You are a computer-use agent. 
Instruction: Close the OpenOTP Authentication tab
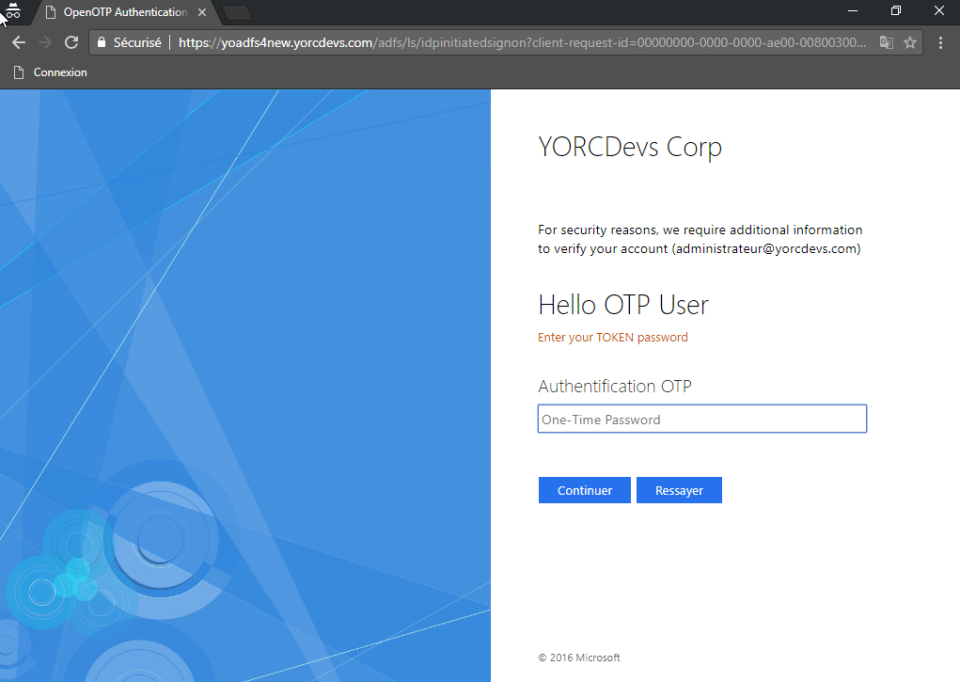(202, 12)
